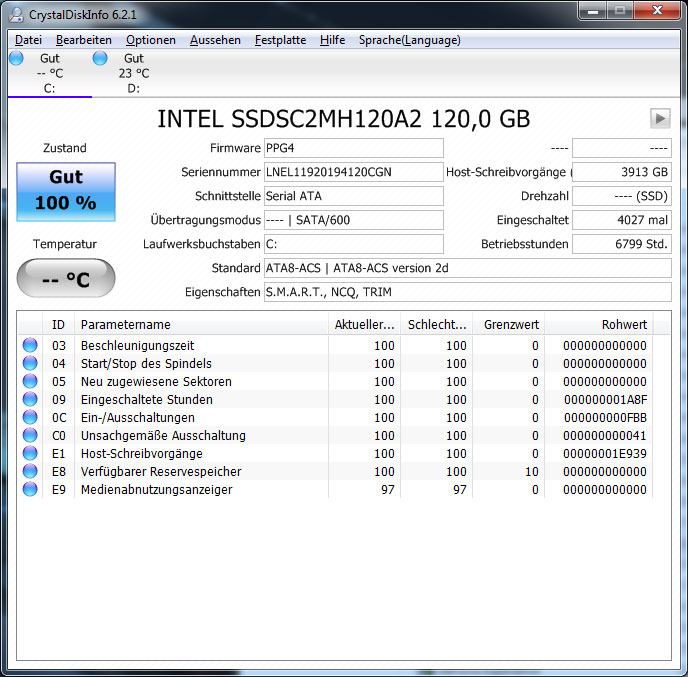Click the Rohwert column header
The width and height of the screenshot is (688, 677).
click(x=599, y=324)
